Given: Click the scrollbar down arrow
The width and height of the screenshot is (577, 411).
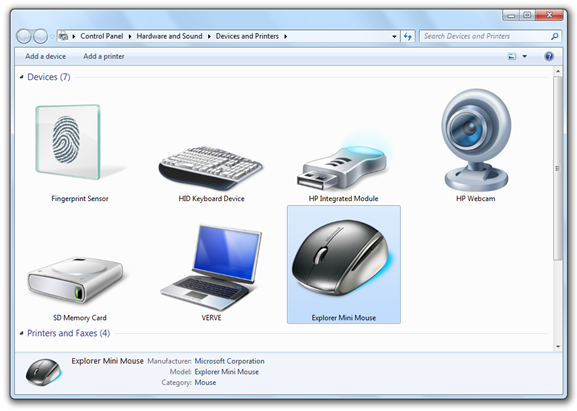Looking at the screenshot, I should tap(558, 346).
